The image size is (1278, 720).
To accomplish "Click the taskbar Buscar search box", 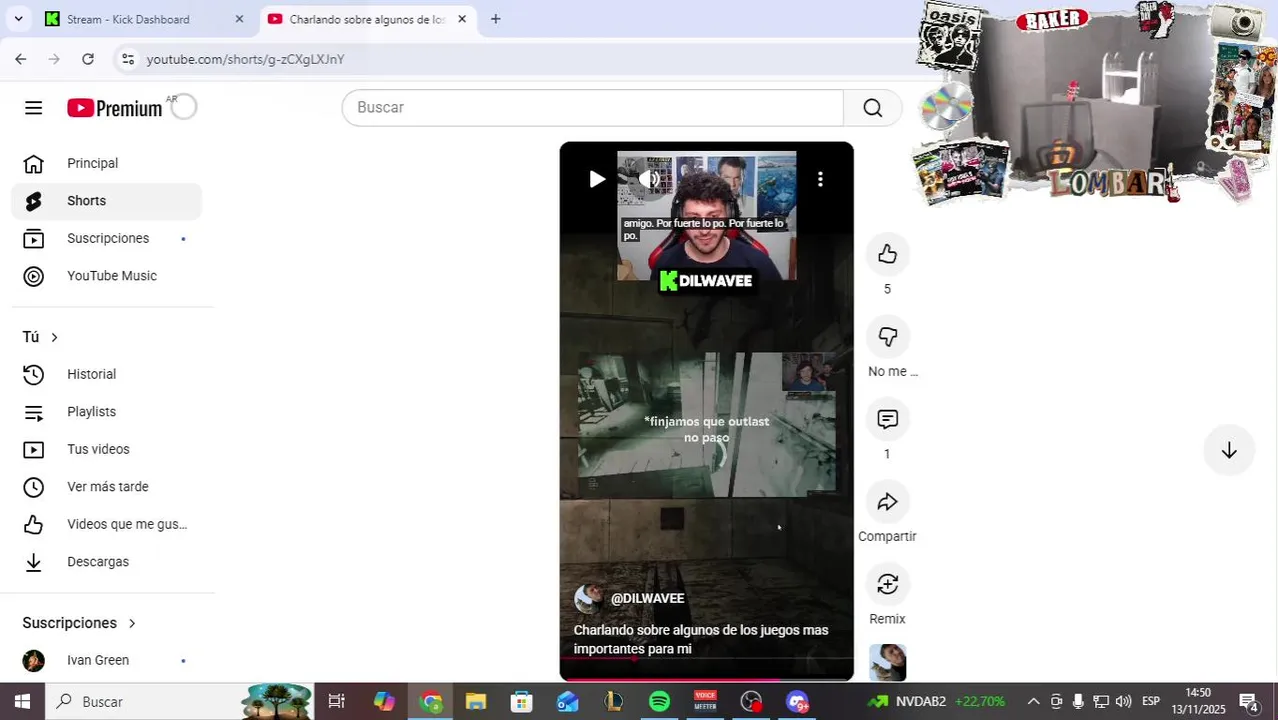I will (180, 702).
